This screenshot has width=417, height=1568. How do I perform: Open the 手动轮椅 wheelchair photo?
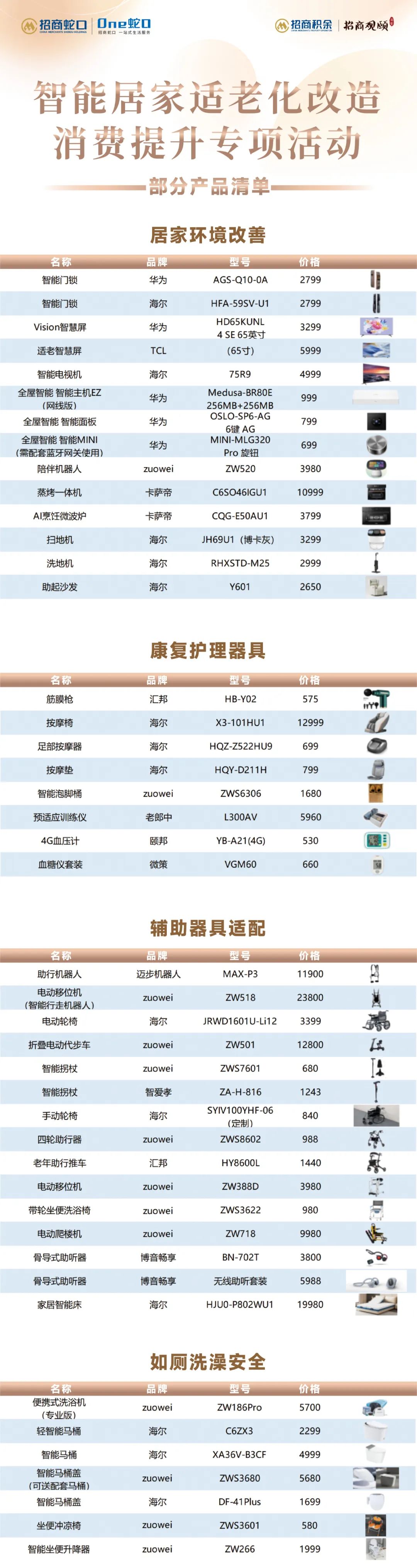(x=376, y=1116)
